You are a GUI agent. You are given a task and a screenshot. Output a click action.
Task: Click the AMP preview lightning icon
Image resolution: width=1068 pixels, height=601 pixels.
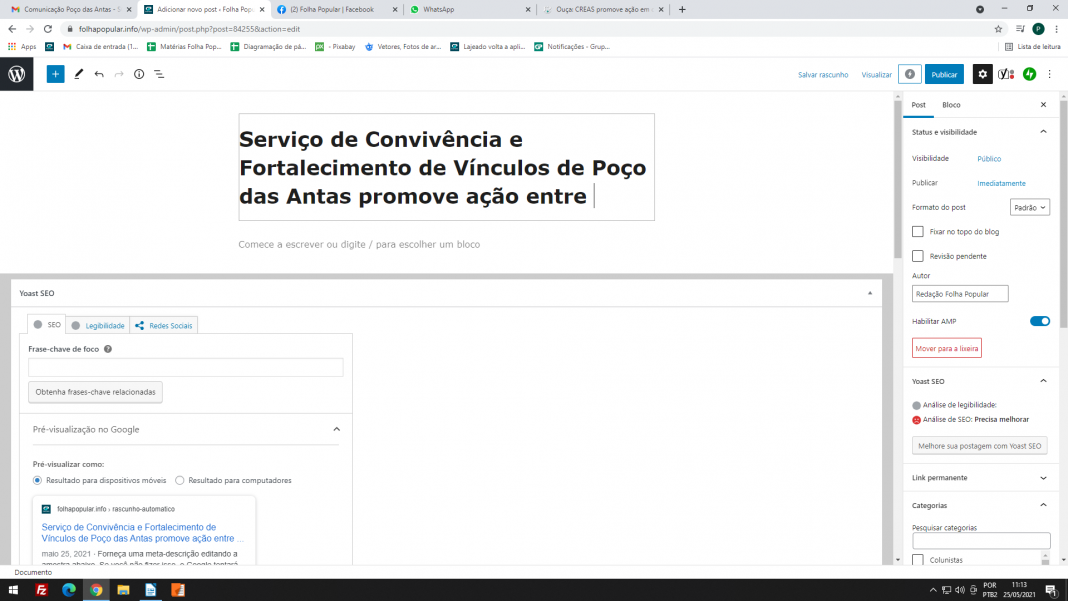[909, 74]
